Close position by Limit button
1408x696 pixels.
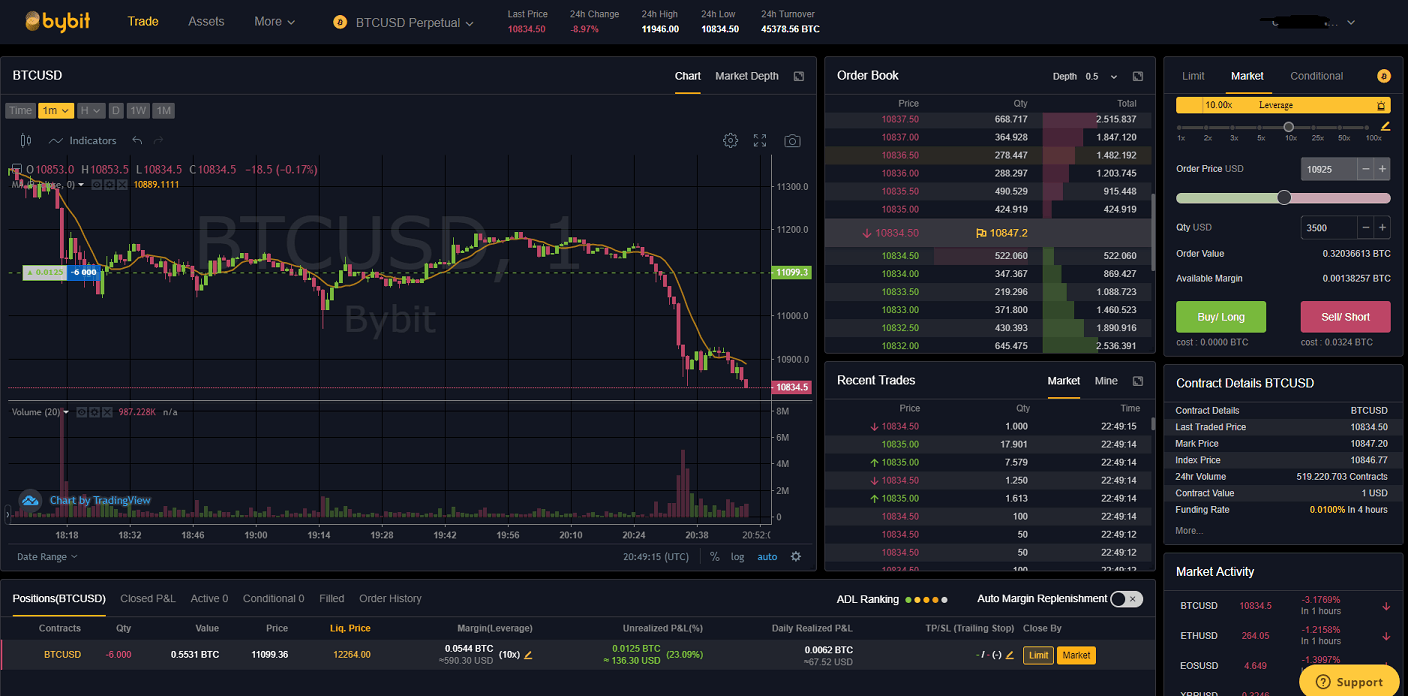(x=1038, y=655)
